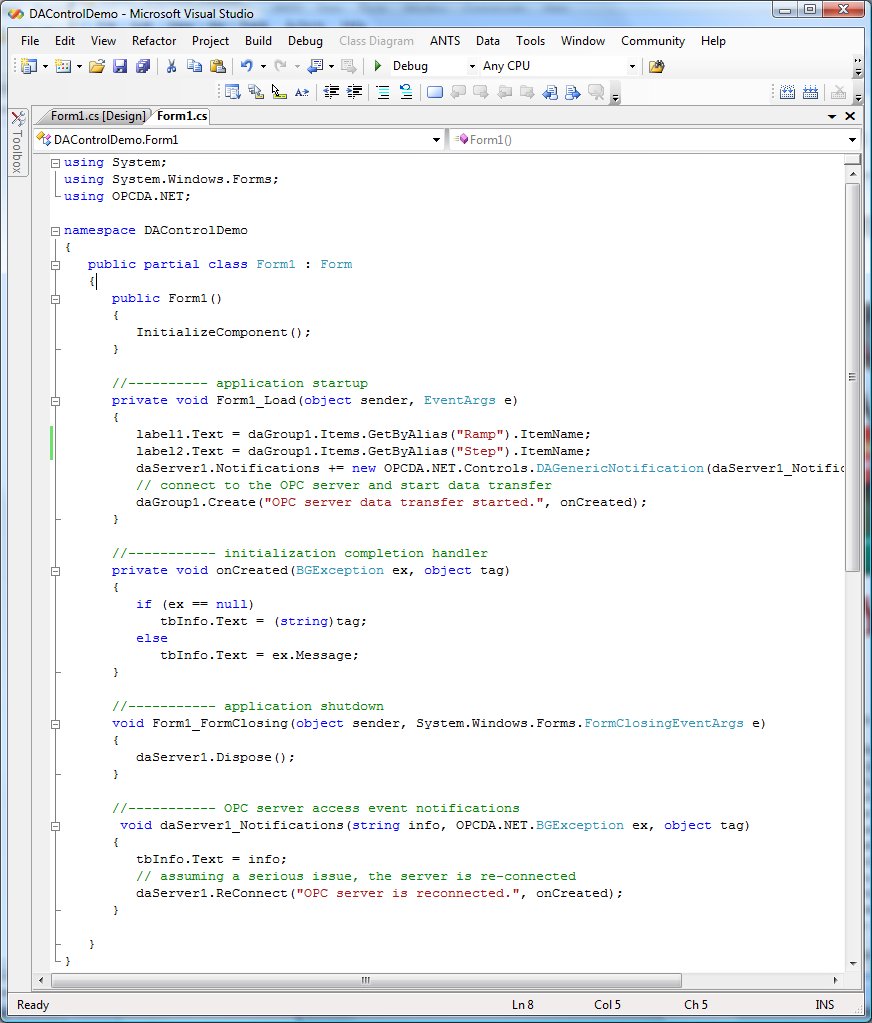This screenshot has width=872, height=1023.
Task: Start debugging with the green play icon
Action: tap(378, 66)
